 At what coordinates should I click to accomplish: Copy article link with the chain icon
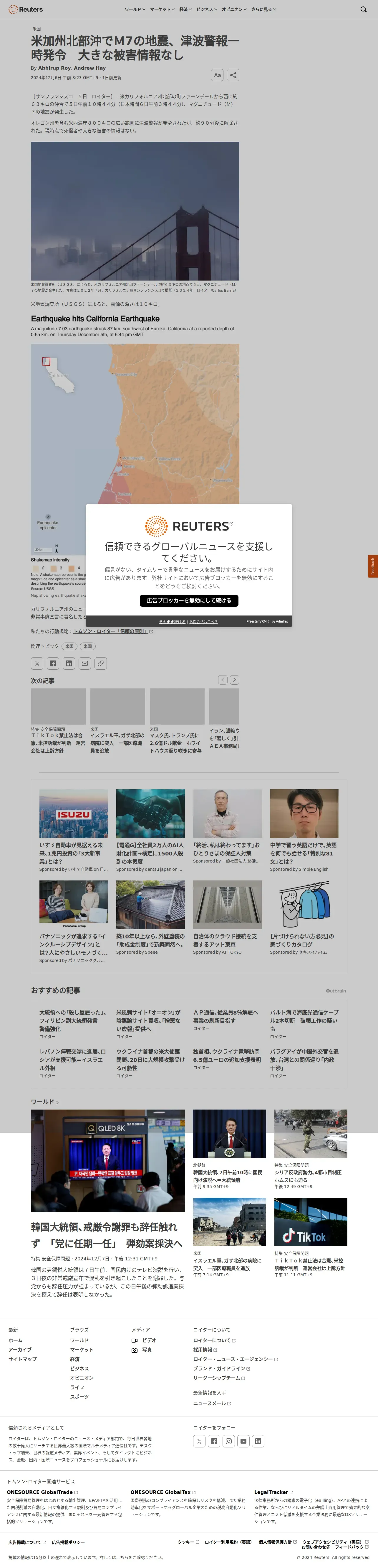click(x=101, y=663)
